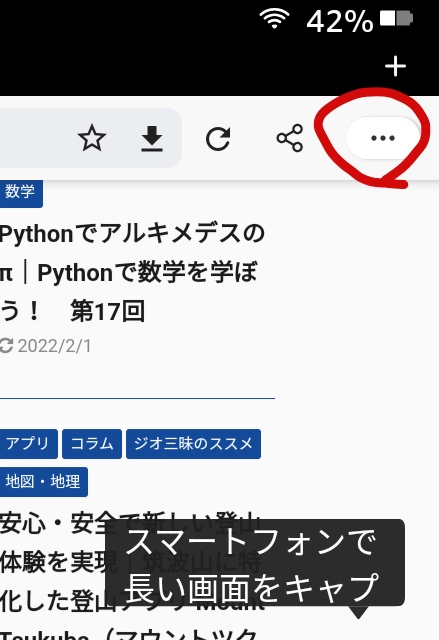
Task: Click the 2022/2/1 date text
Action: [x=54, y=346]
